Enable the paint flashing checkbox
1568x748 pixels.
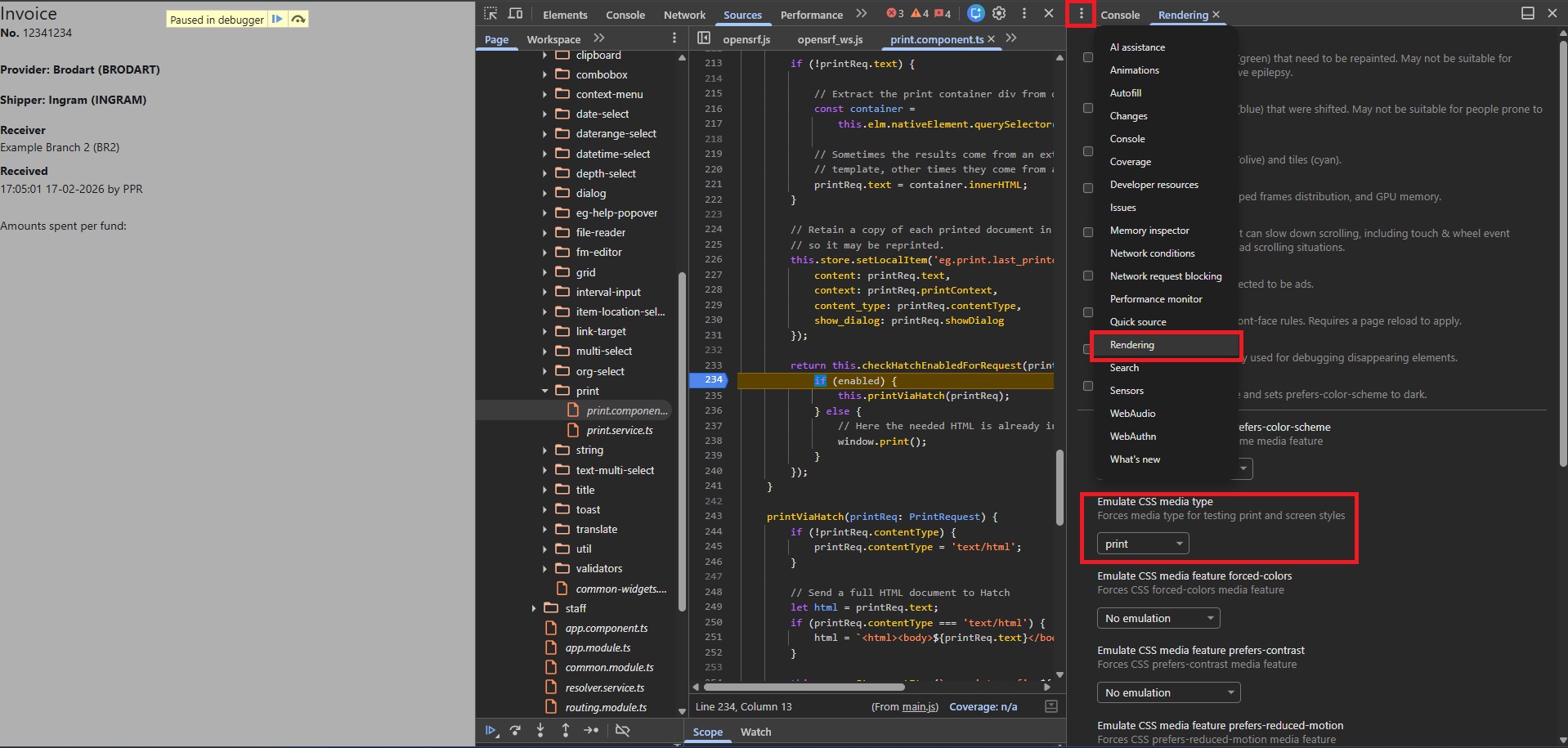pyautogui.click(x=1088, y=58)
